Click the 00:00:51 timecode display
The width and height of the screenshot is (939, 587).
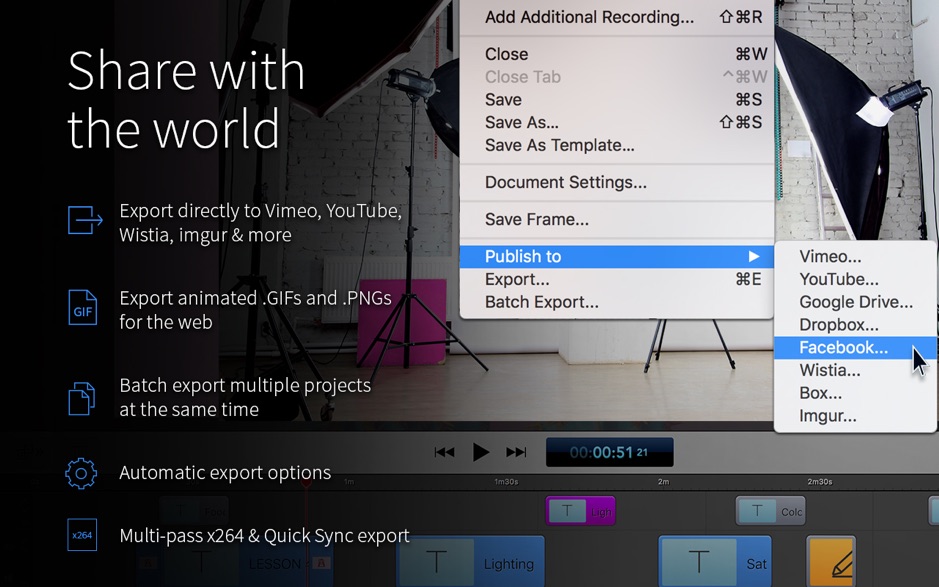(x=609, y=451)
